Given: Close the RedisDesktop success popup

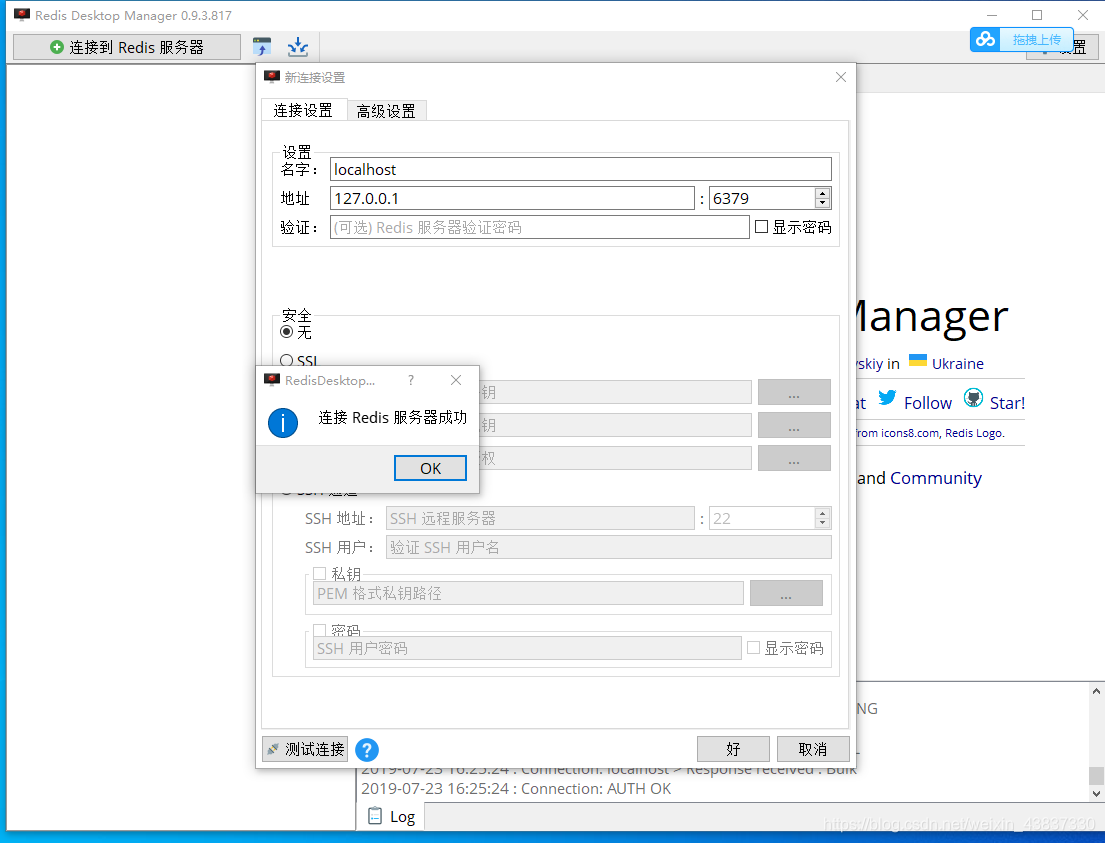Looking at the screenshot, I should (456, 381).
